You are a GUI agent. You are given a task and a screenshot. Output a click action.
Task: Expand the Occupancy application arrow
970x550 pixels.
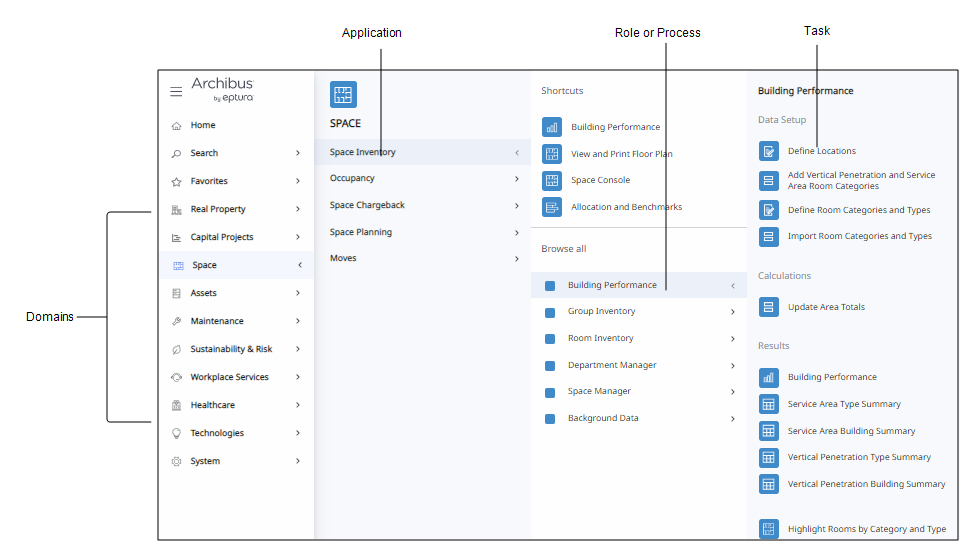pos(517,179)
